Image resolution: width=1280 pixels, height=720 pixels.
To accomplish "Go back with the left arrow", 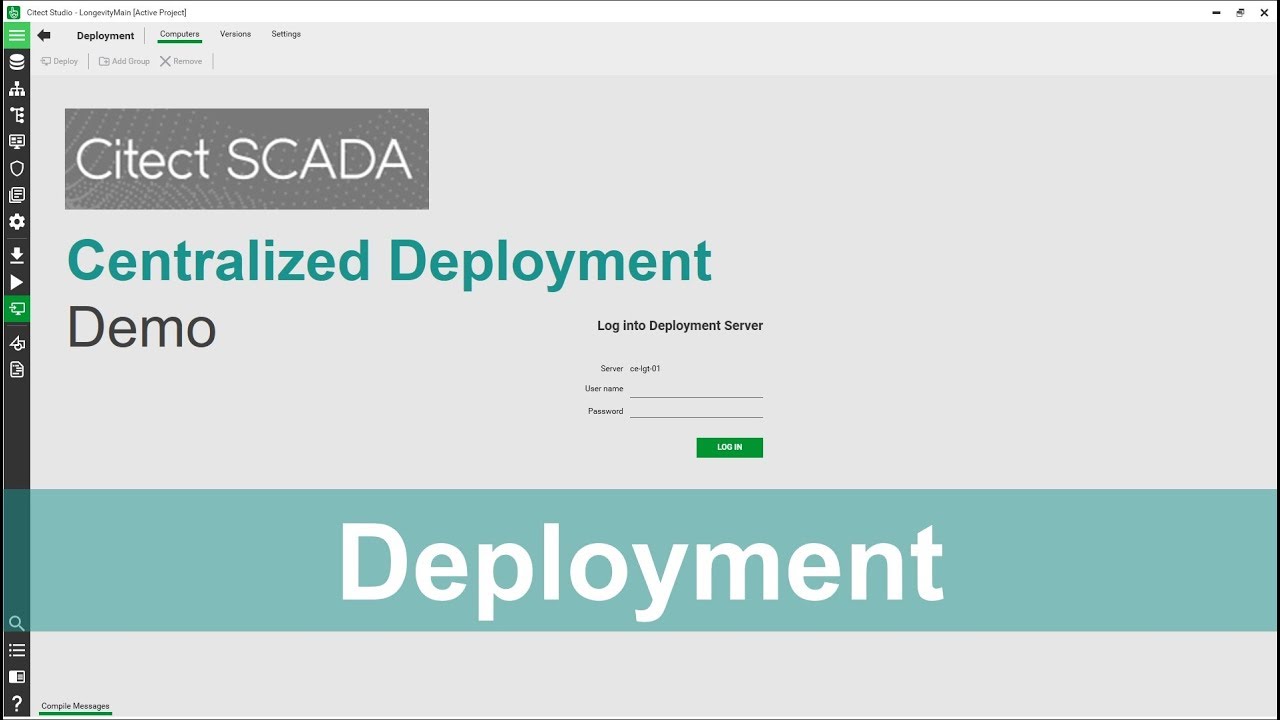I will pyautogui.click(x=44, y=35).
